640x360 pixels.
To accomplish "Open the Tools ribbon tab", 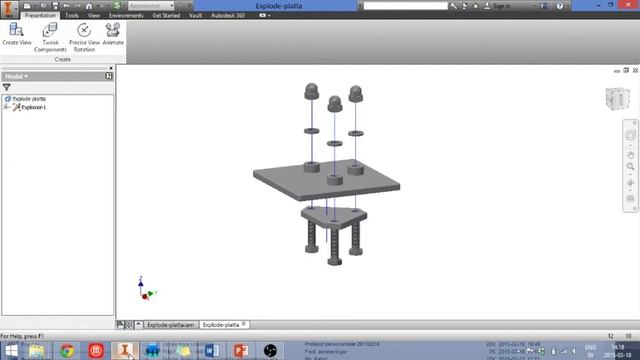I will click(72, 16).
